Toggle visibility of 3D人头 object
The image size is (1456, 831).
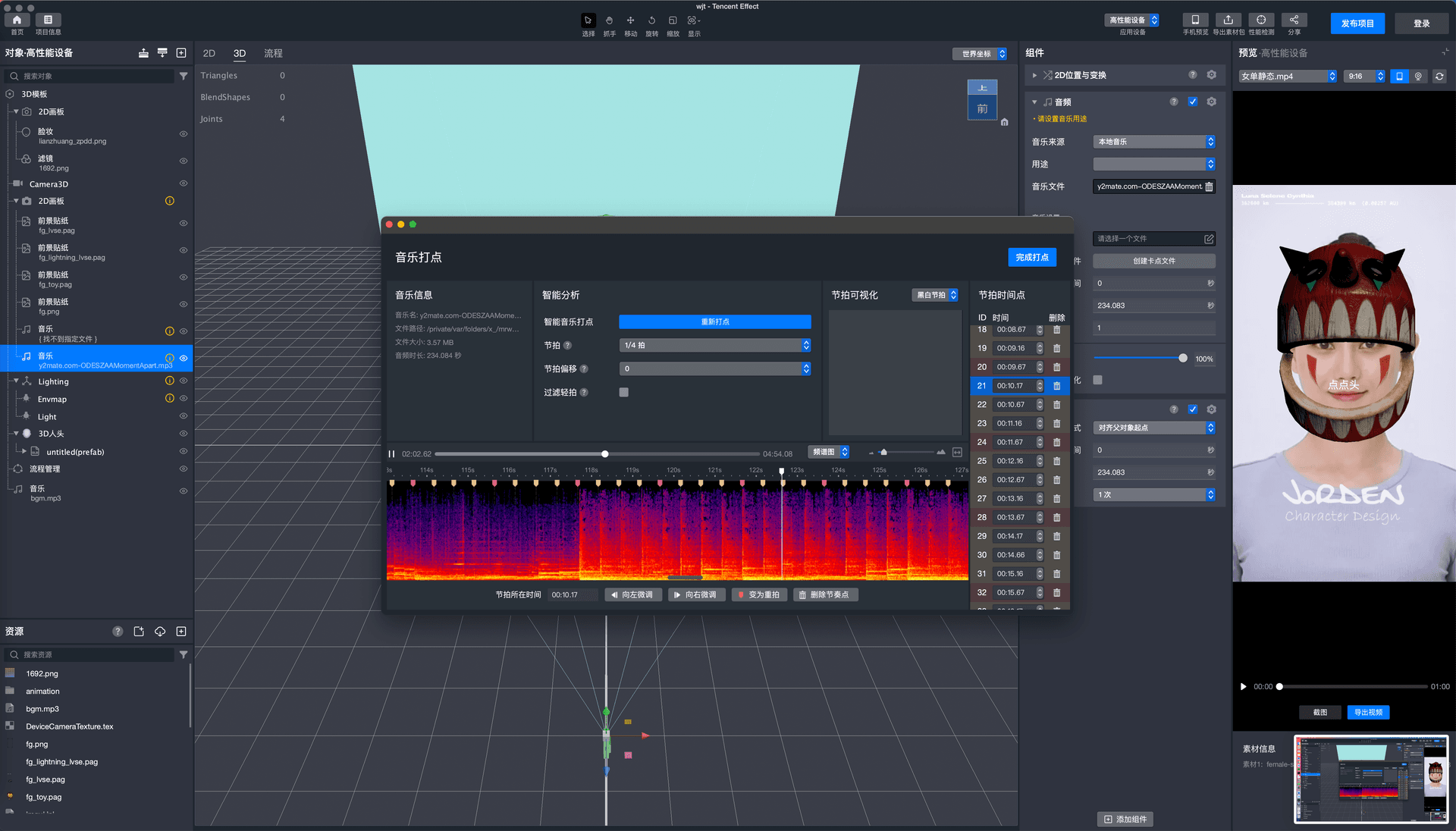183,434
